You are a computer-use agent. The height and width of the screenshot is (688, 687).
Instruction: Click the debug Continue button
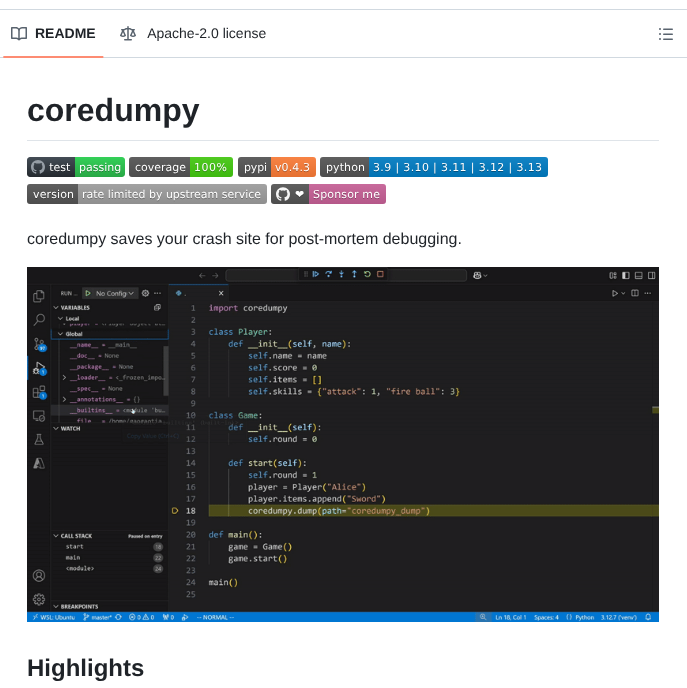[315, 274]
